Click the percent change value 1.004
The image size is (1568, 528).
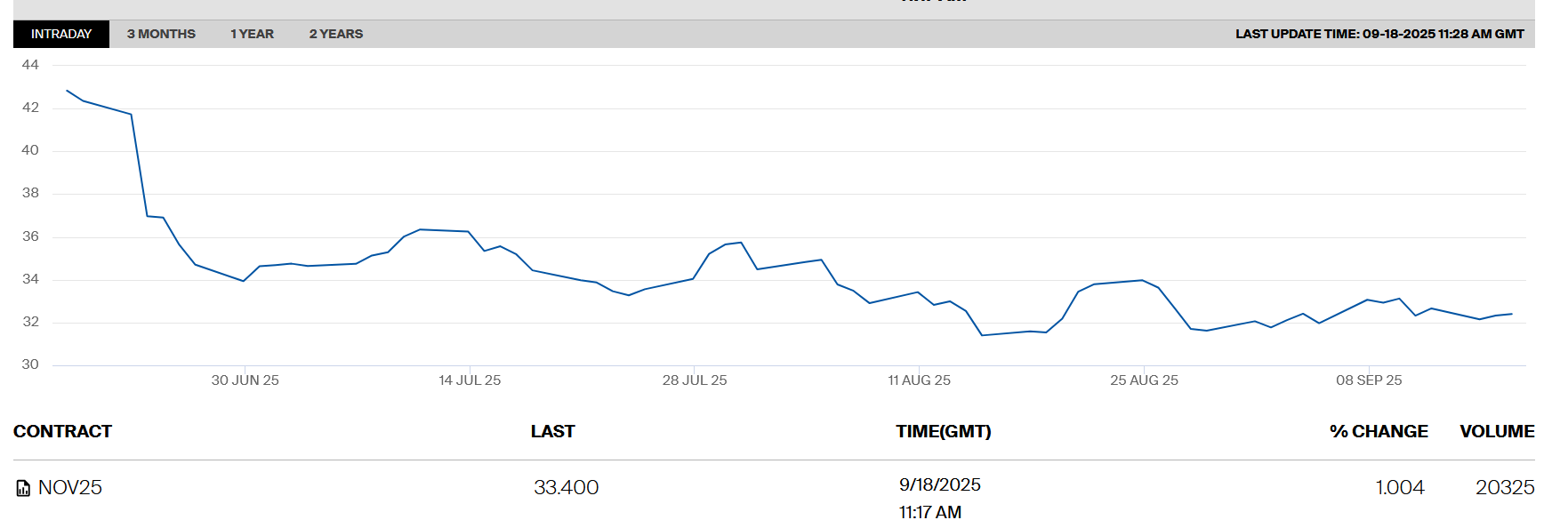tap(1399, 487)
